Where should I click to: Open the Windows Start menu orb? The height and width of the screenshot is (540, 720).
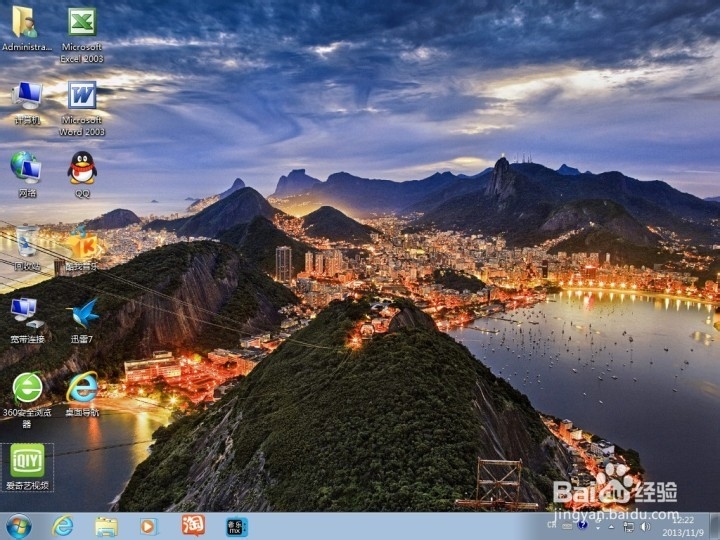19,526
